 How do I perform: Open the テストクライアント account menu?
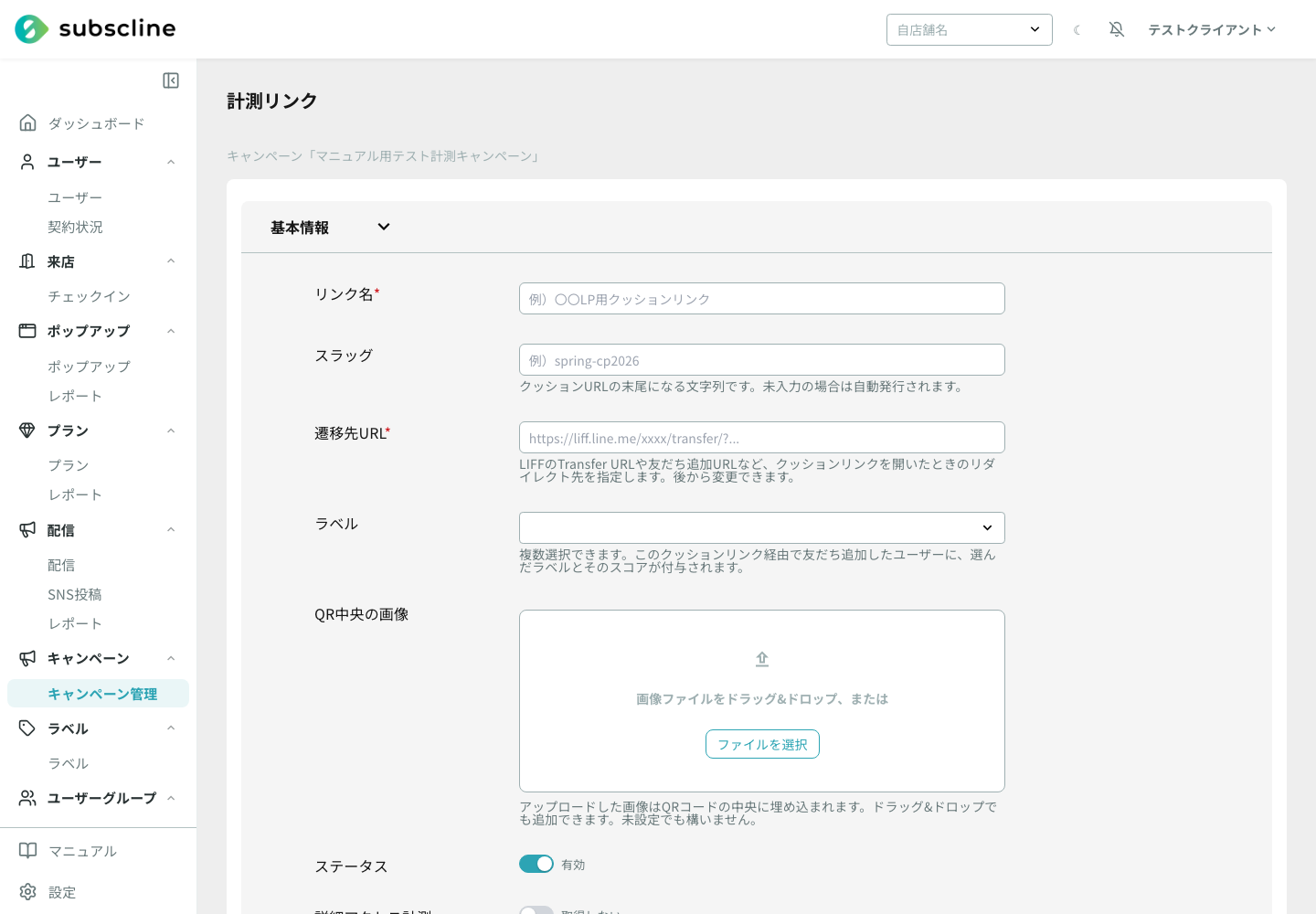pyautogui.click(x=1212, y=29)
